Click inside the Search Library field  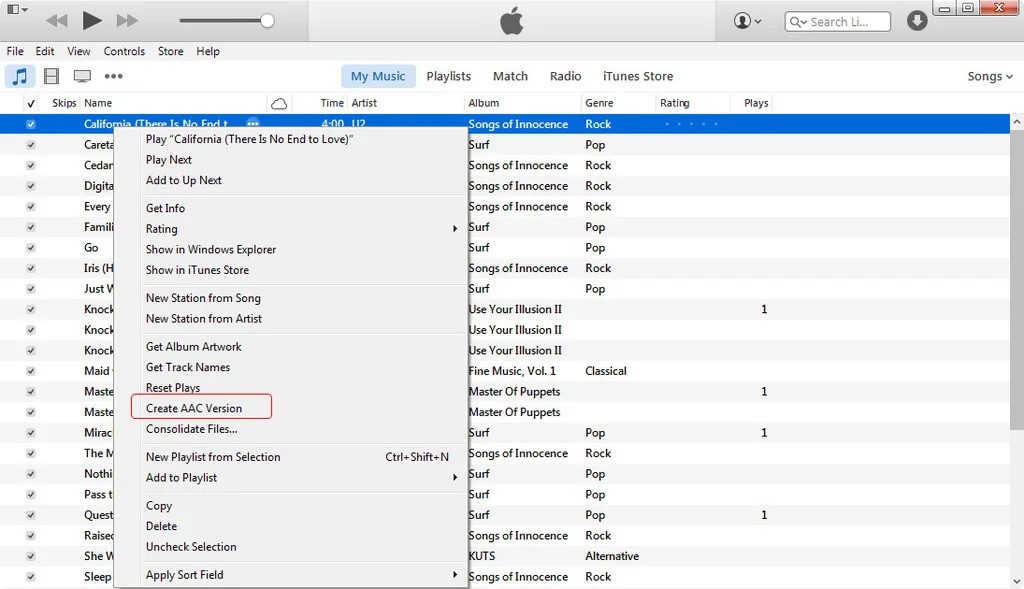click(840, 20)
